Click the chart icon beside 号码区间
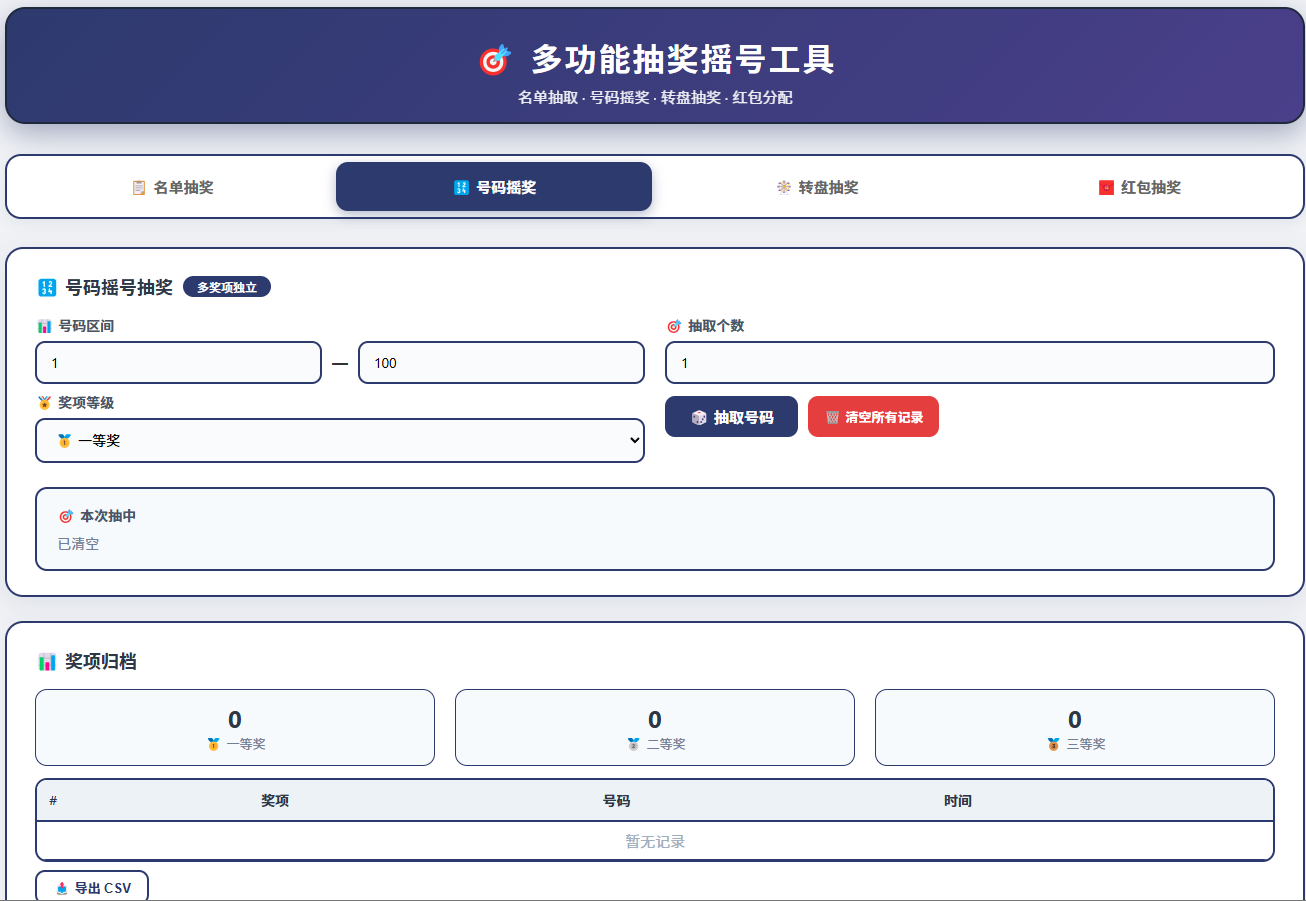This screenshot has height=901, width=1306. click(44, 326)
